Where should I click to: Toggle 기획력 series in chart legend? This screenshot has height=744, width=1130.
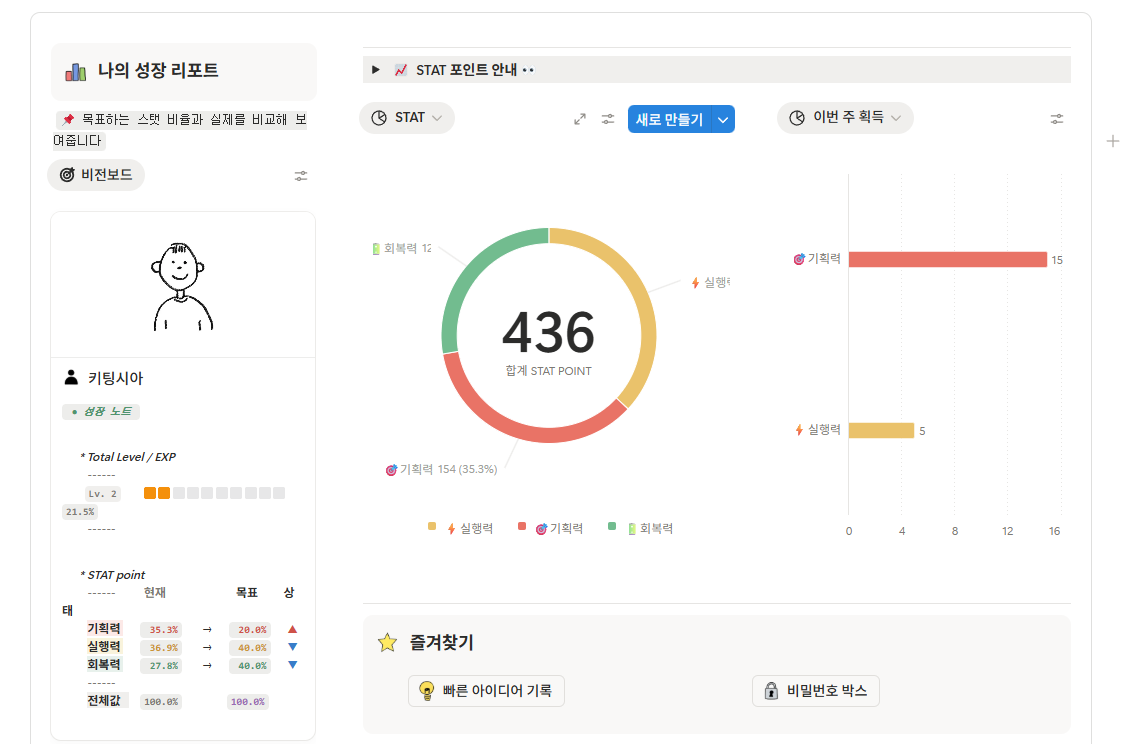559,528
